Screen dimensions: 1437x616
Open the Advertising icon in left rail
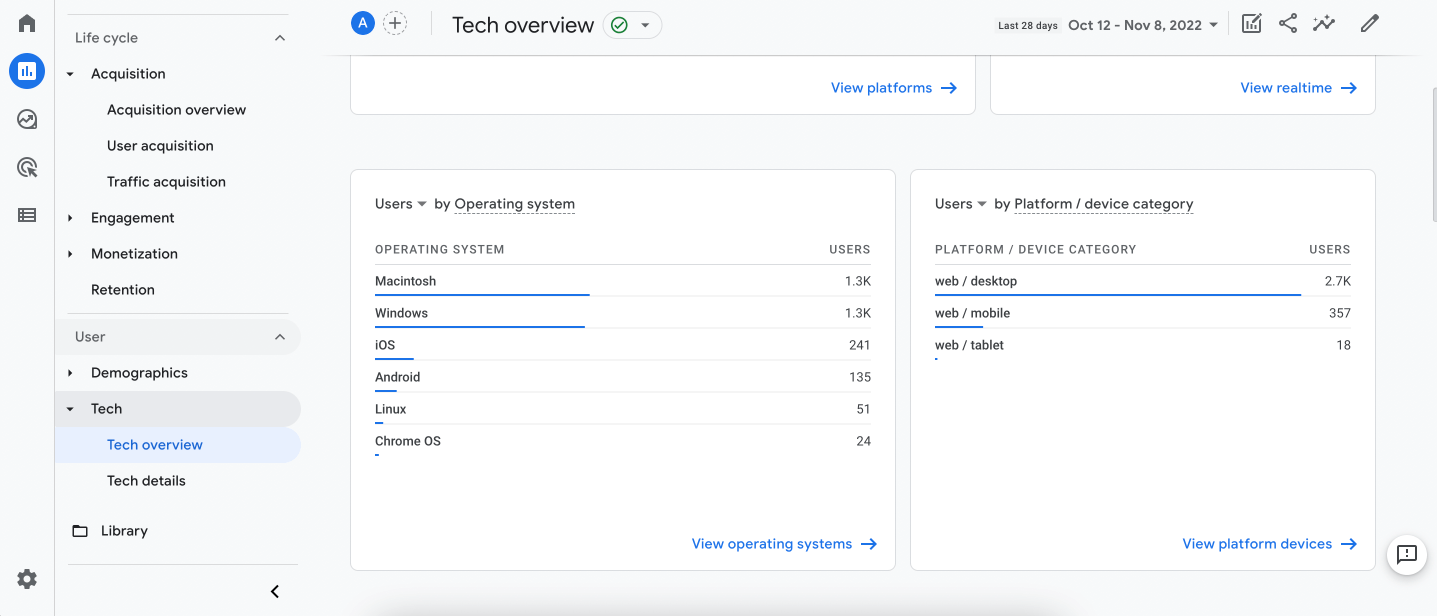click(27, 167)
